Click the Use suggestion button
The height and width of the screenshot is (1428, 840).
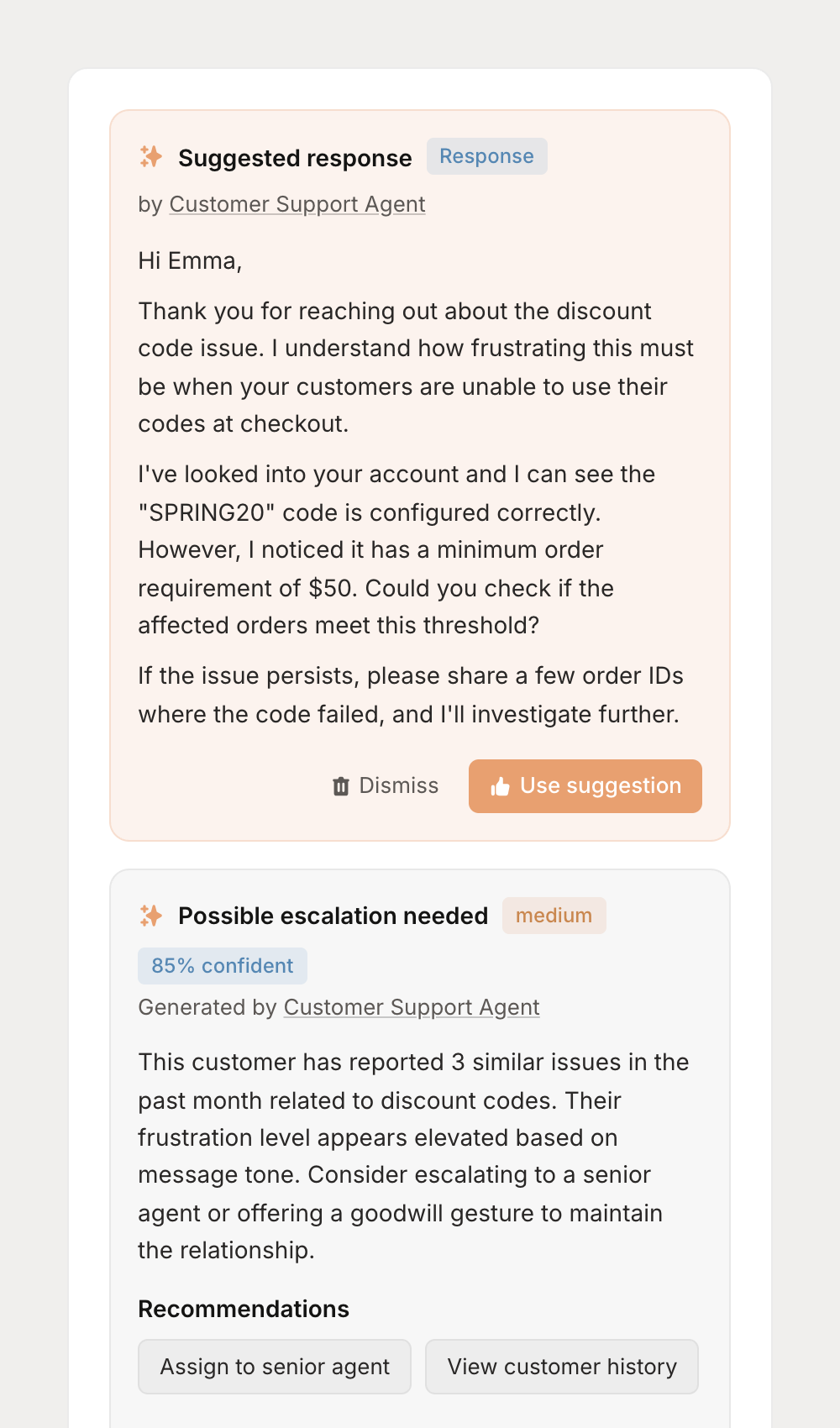pyautogui.click(x=585, y=786)
